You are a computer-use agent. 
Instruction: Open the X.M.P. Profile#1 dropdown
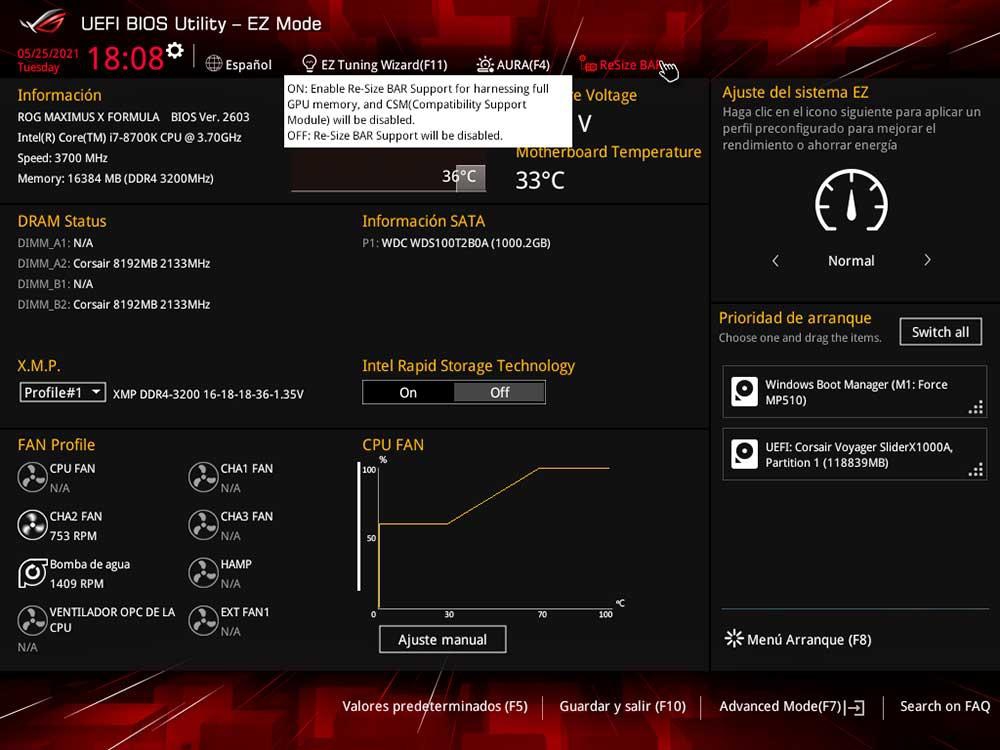click(62, 392)
